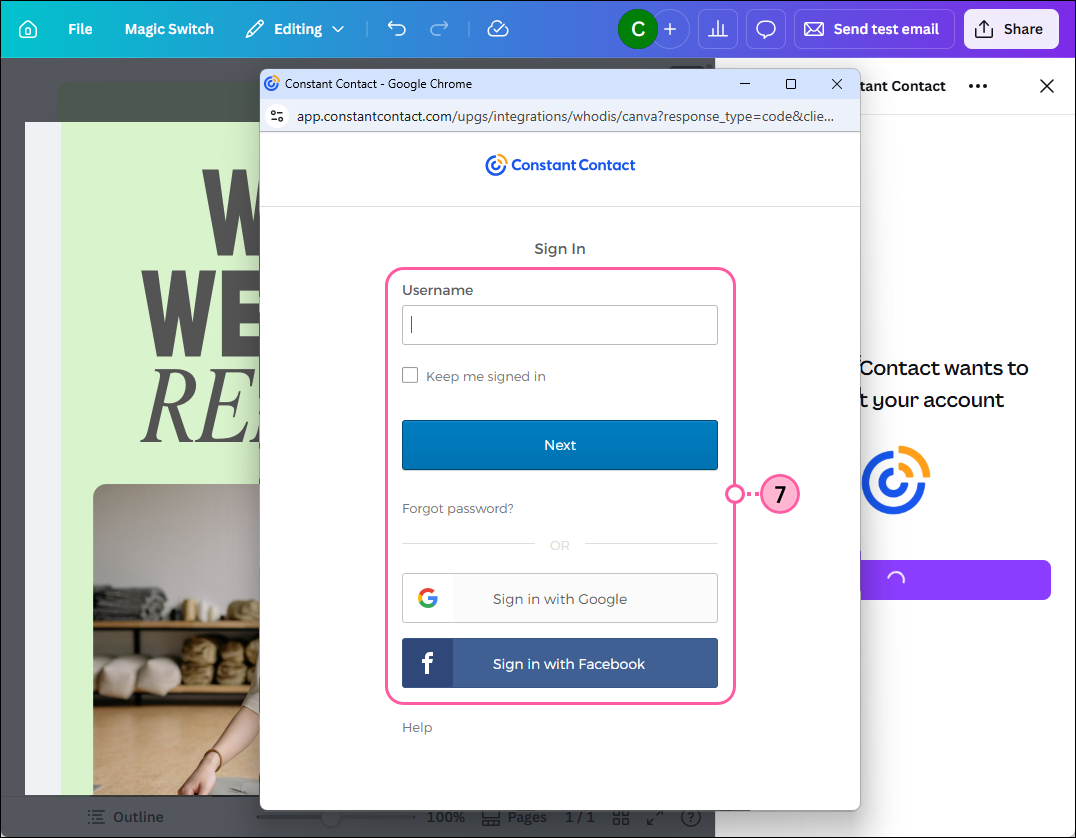Check the cloud save status icon
This screenshot has width=1076, height=838.
click(x=498, y=29)
